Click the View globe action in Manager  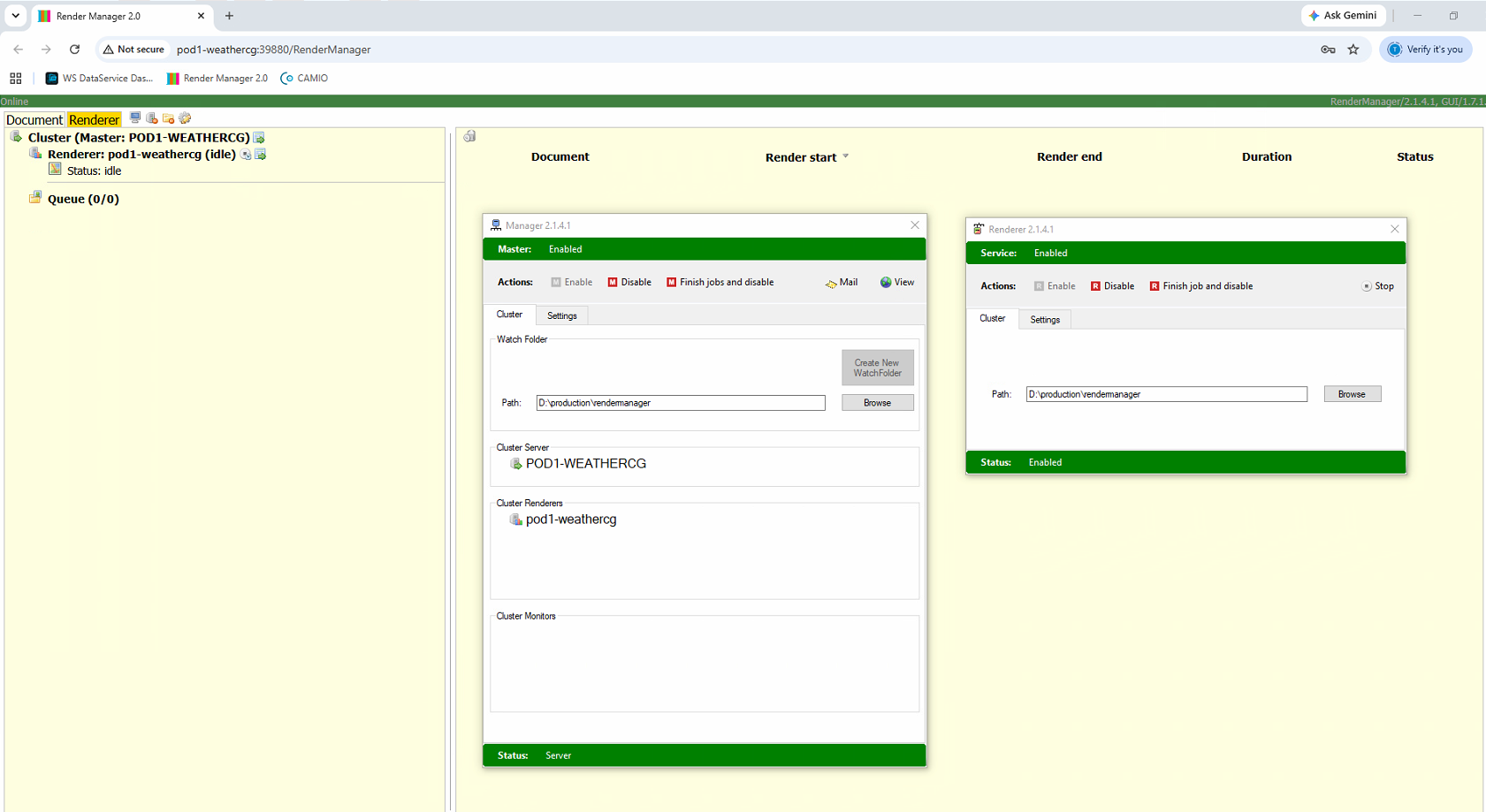897,283
